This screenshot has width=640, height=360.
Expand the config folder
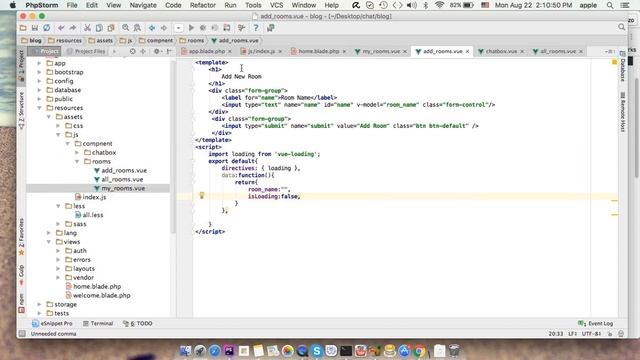point(40,81)
